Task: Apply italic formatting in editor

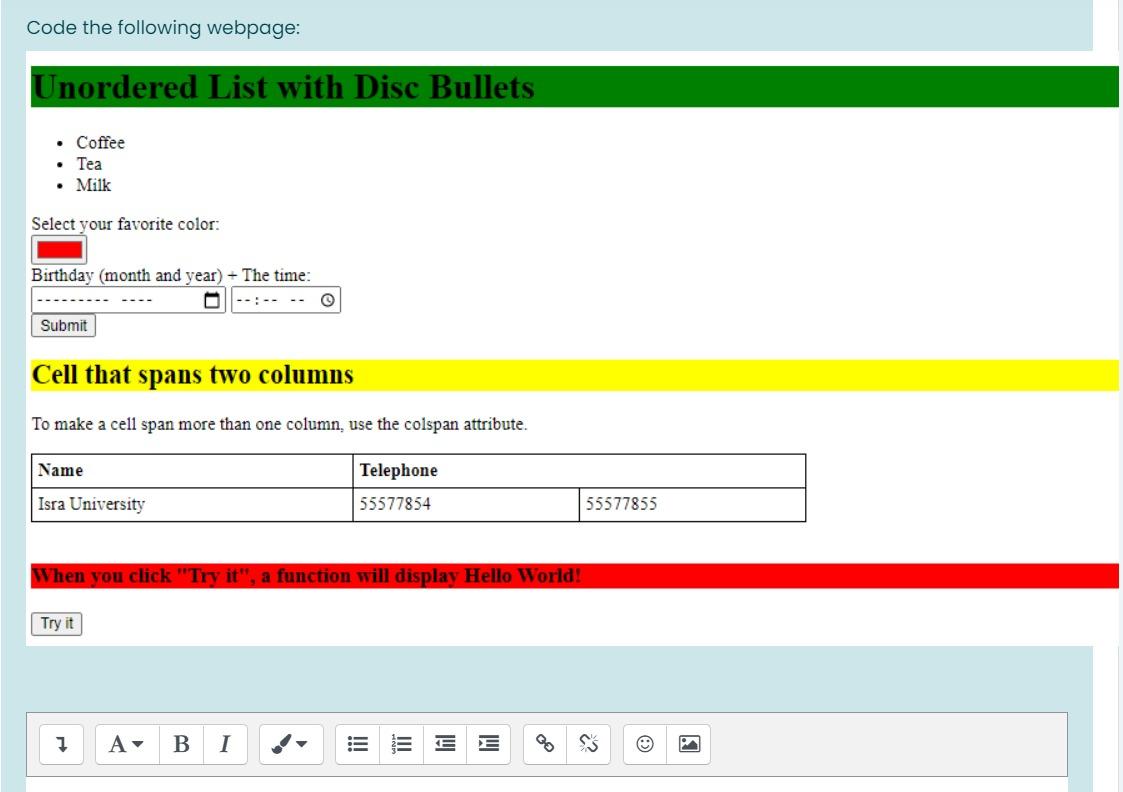Action: click(x=225, y=744)
